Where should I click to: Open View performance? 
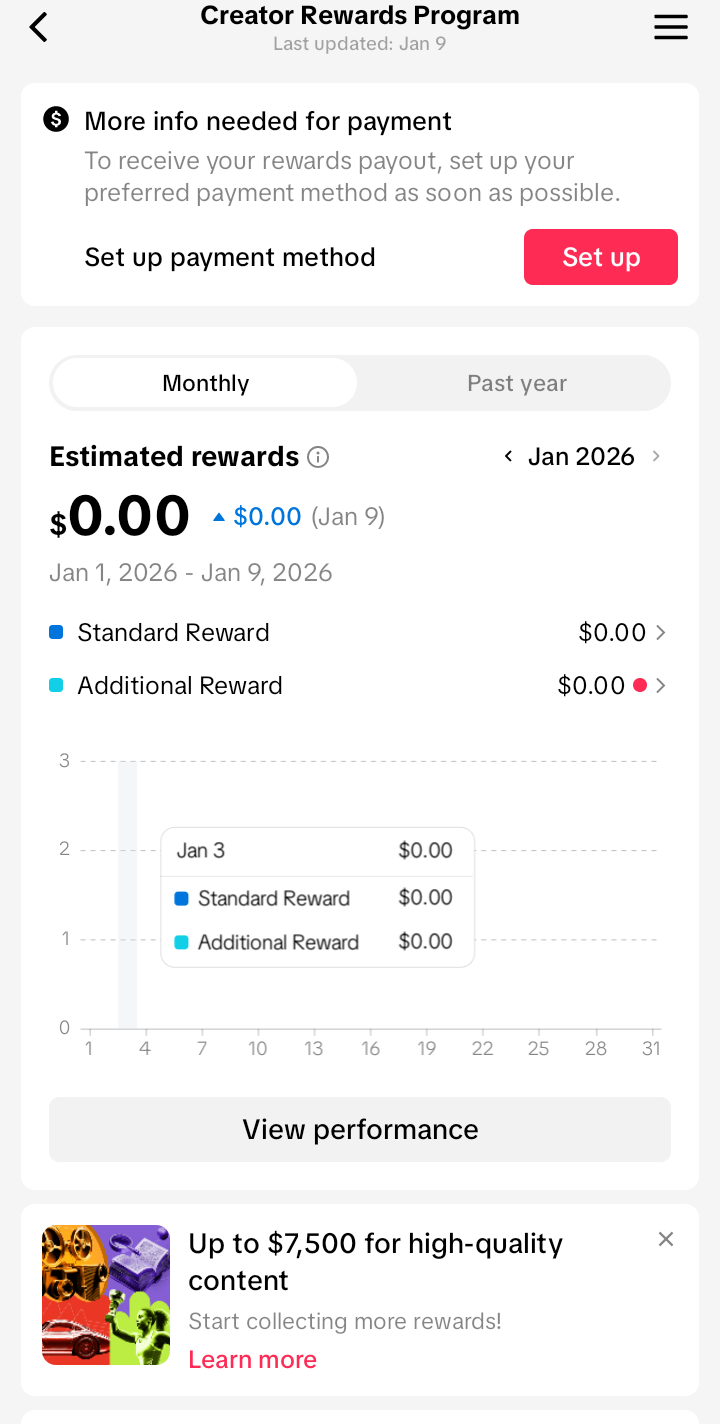(360, 1129)
